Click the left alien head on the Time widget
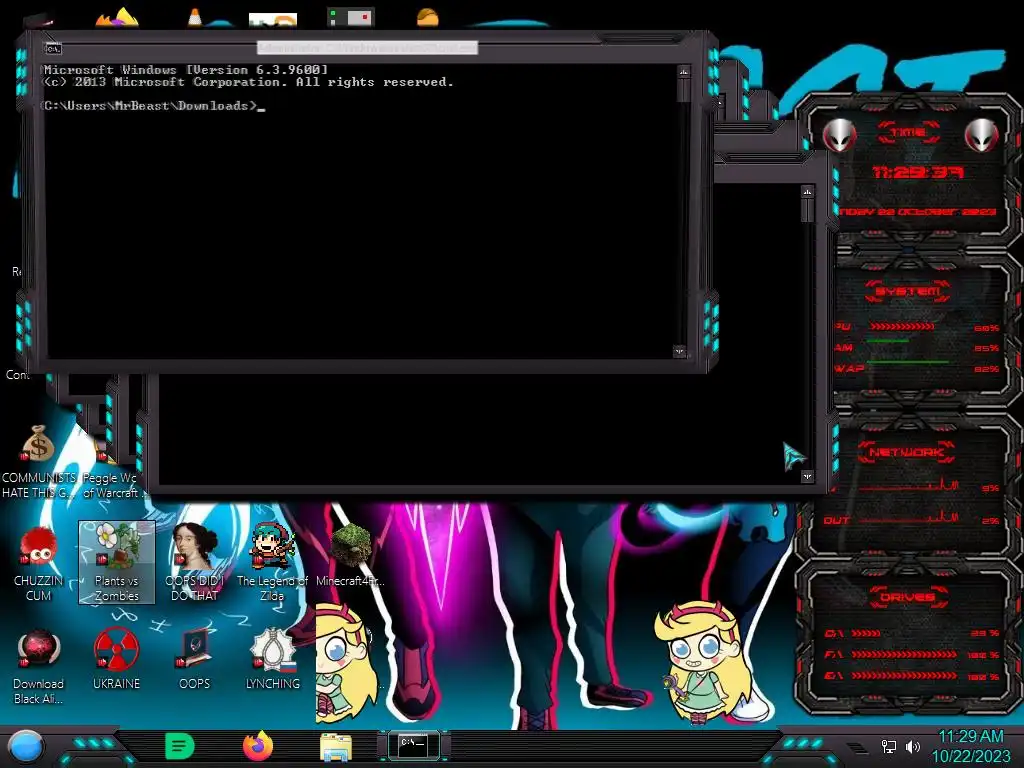Screen dimensions: 1024x768 (x=839, y=136)
